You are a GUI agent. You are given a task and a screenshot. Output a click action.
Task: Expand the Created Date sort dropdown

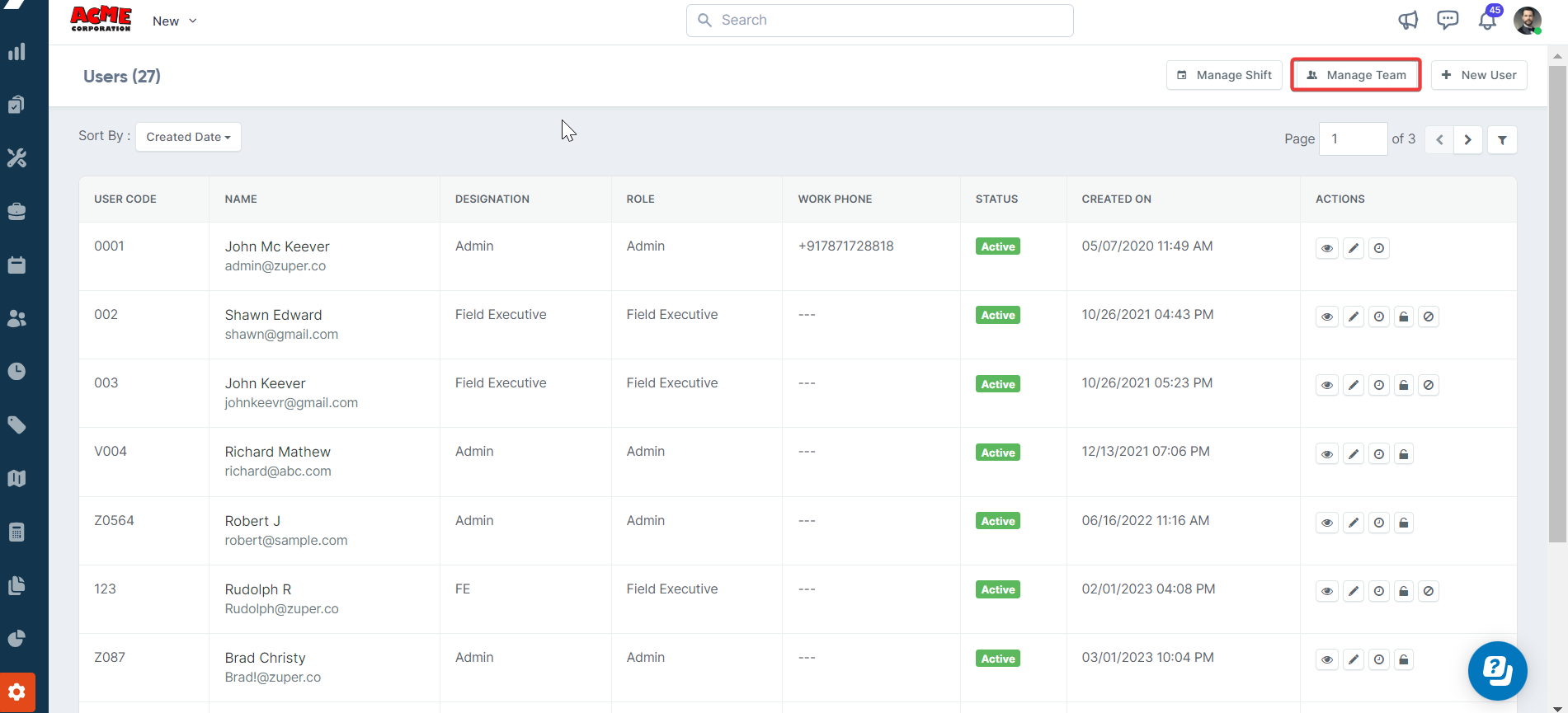[x=188, y=137]
